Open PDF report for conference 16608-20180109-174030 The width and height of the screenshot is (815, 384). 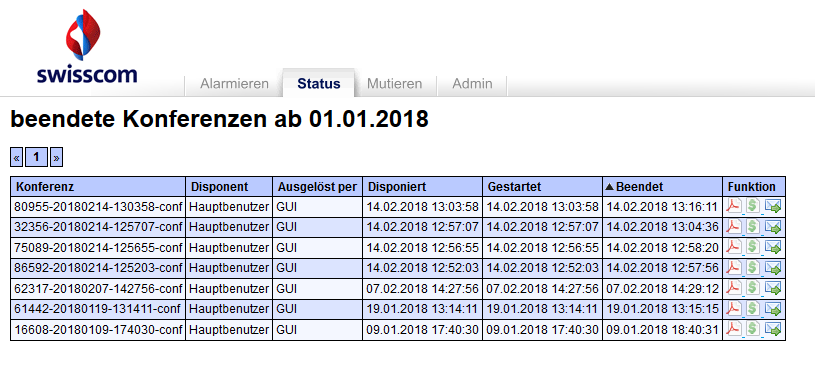pyautogui.click(x=733, y=329)
